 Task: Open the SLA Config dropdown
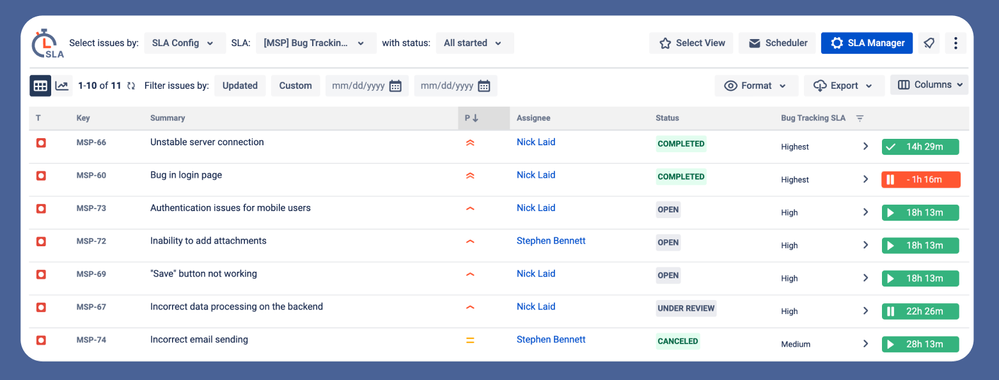coord(185,43)
